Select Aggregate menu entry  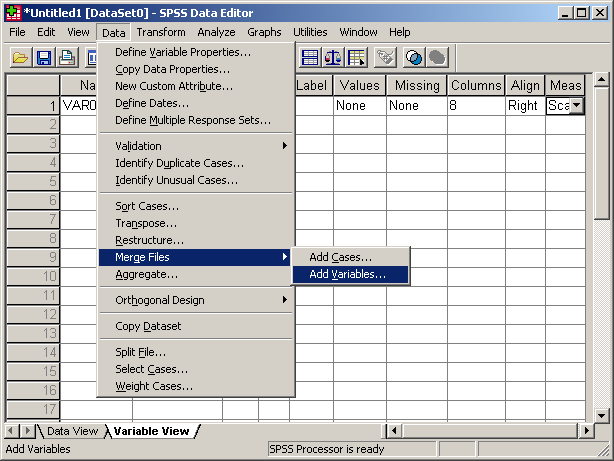195,275
